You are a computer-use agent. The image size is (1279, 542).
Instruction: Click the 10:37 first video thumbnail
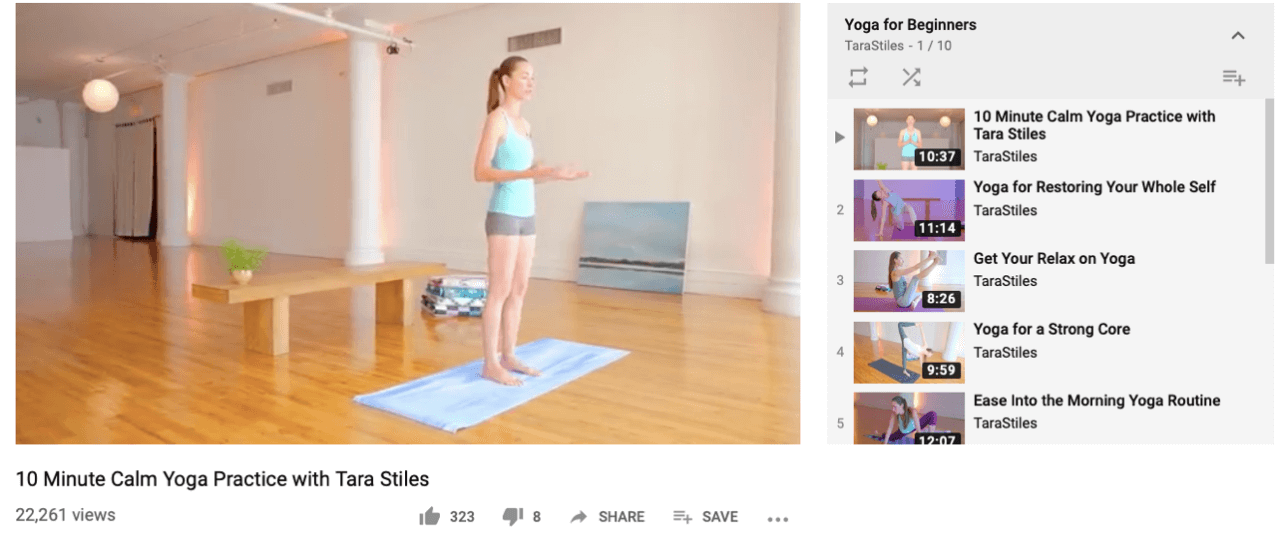coord(909,139)
